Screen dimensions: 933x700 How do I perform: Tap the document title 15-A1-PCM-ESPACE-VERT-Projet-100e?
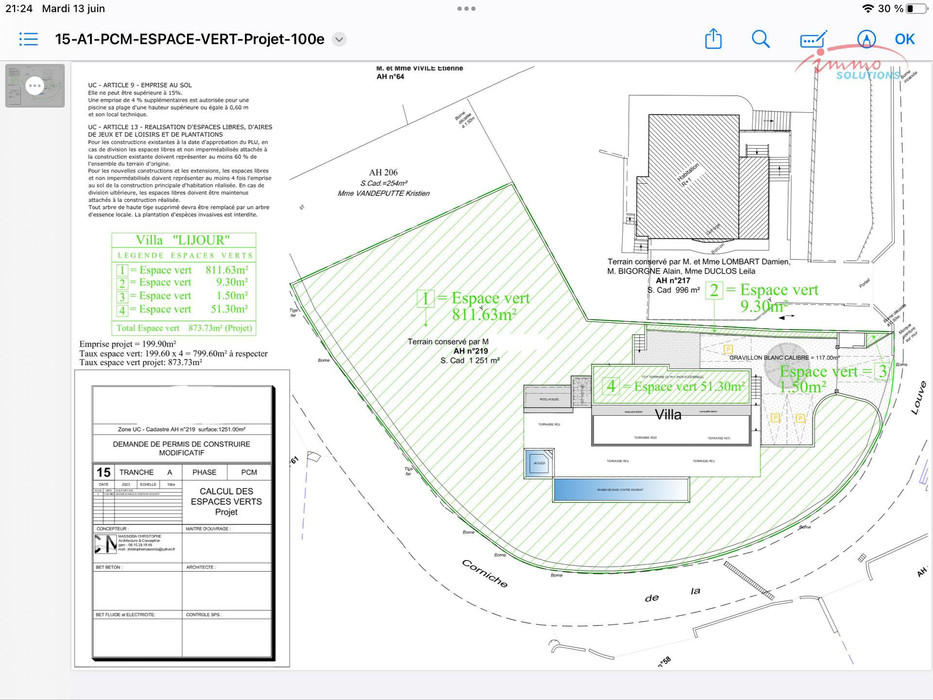point(190,39)
